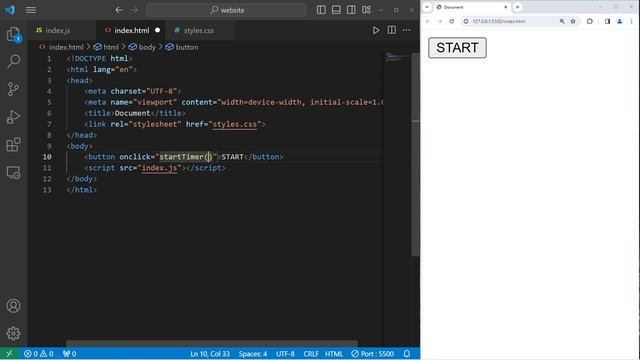Click START button in browser page

click(457, 48)
